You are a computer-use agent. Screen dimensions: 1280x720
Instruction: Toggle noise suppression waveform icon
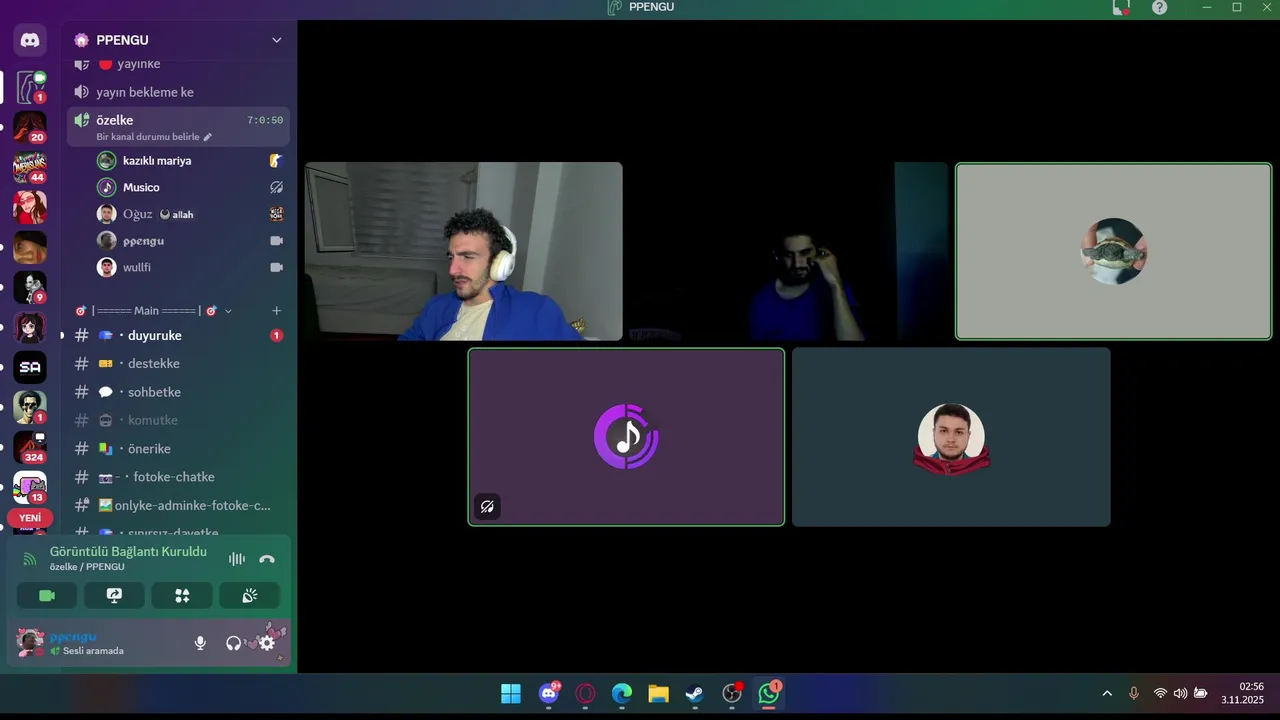pos(237,559)
